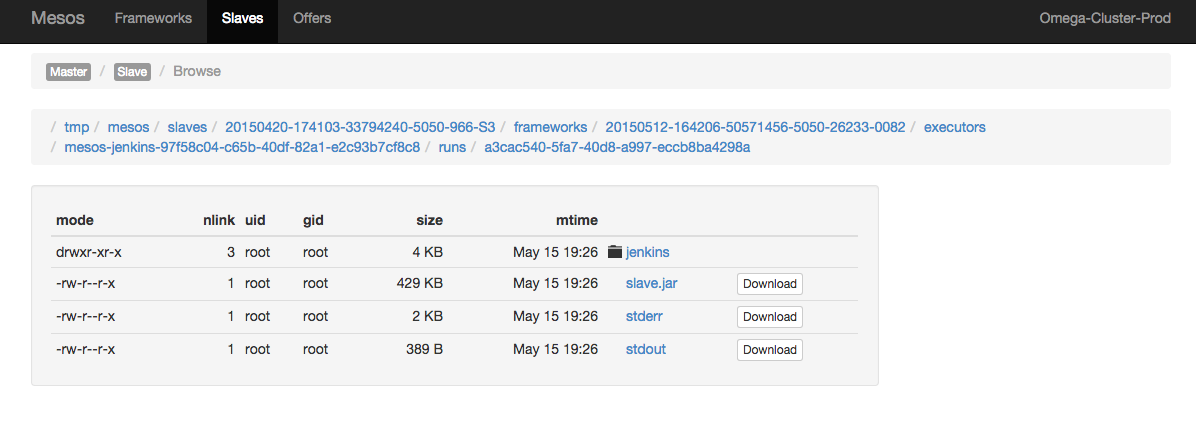Click the Mesos brand logo
The image size is (1196, 429).
(58, 18)
